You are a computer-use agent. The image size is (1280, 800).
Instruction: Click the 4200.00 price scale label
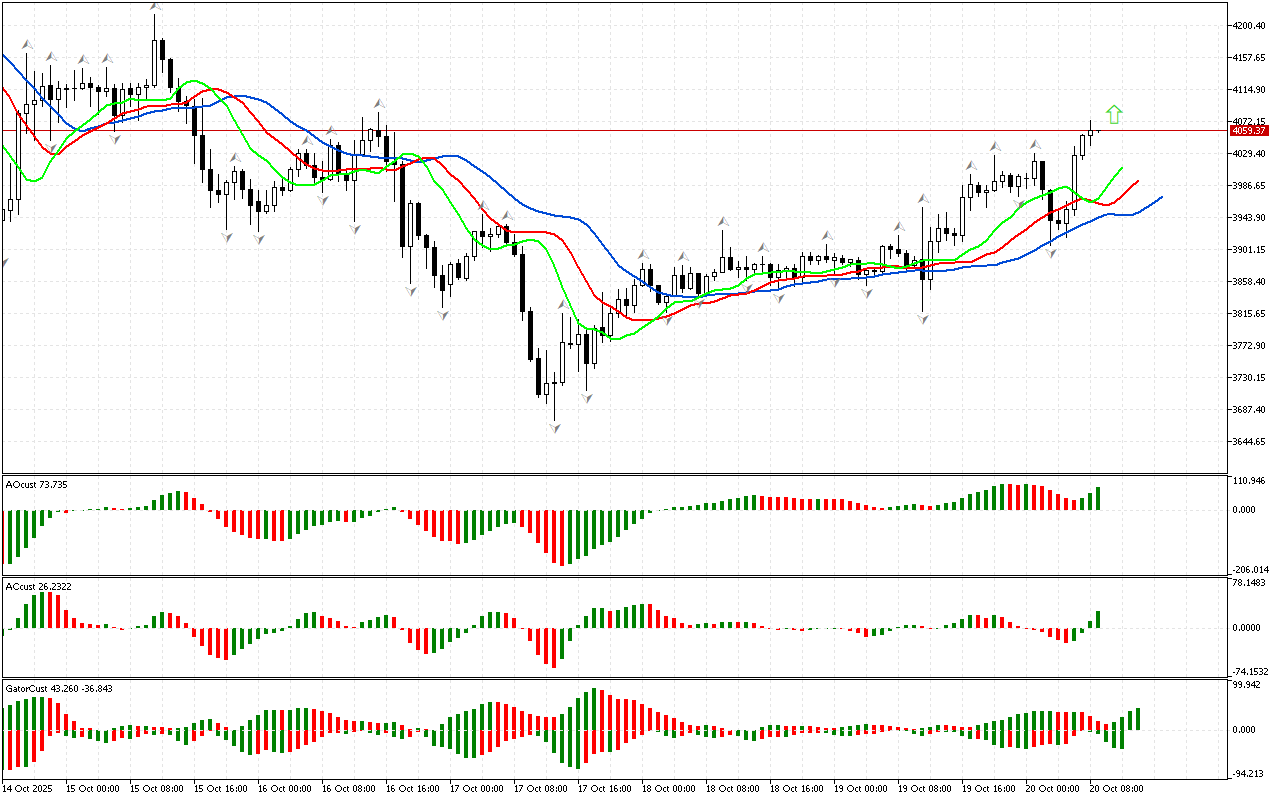tap(1250, 25)
